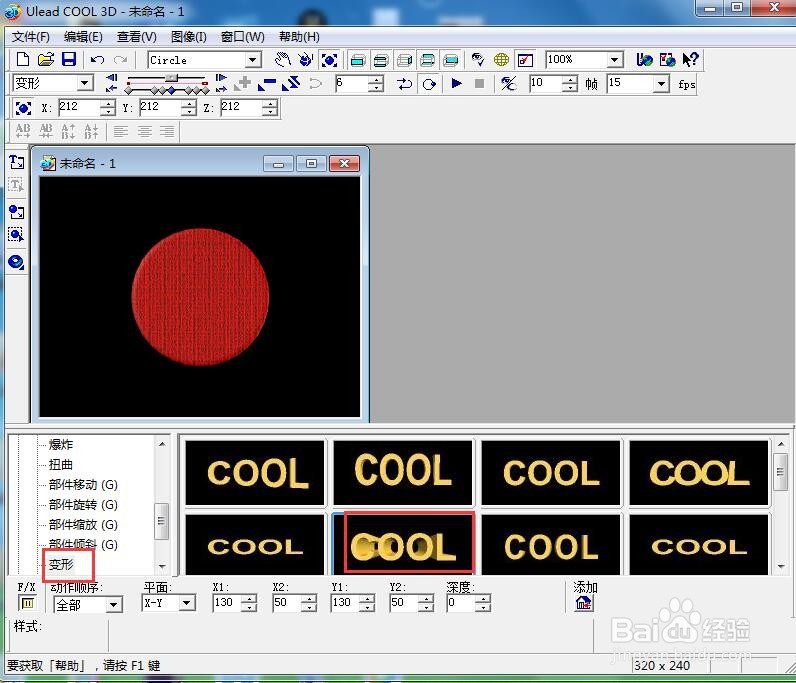The image size is (796, 683).
Task: Create a new document with New icon
Action: 22,59
